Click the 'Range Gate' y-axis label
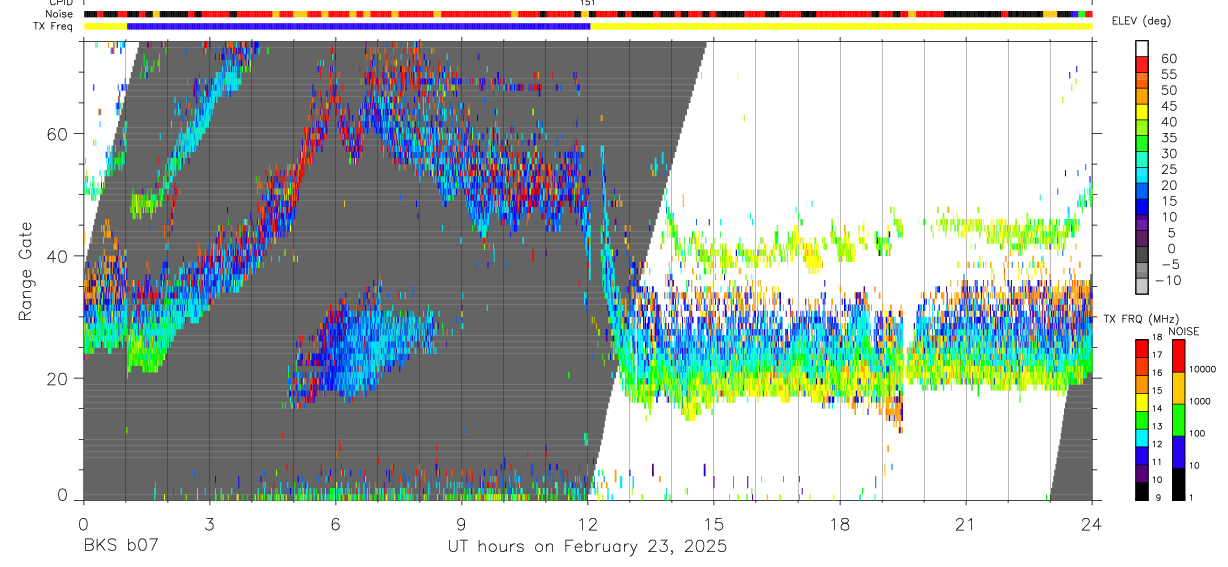 (25, 271)
